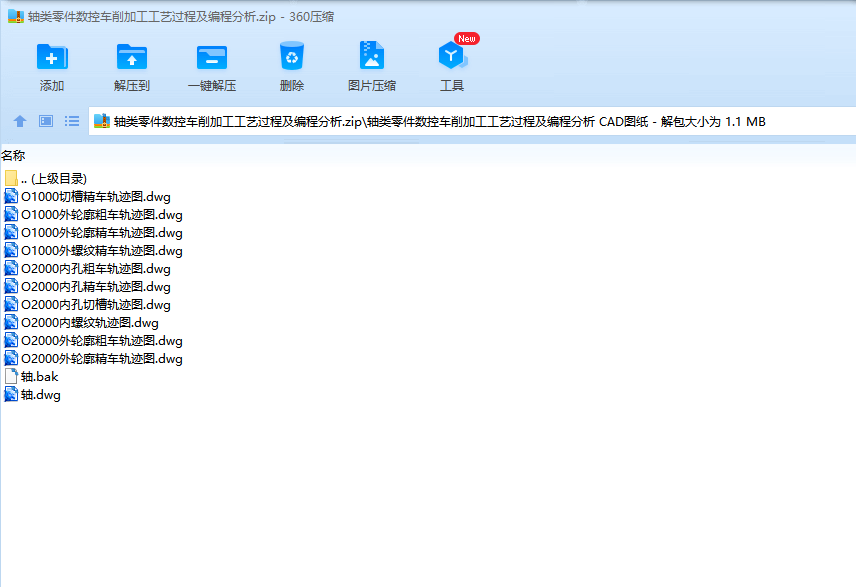Click the dwg icon of O1000外轮廓精车轨迹图

(x=11, y=233)
